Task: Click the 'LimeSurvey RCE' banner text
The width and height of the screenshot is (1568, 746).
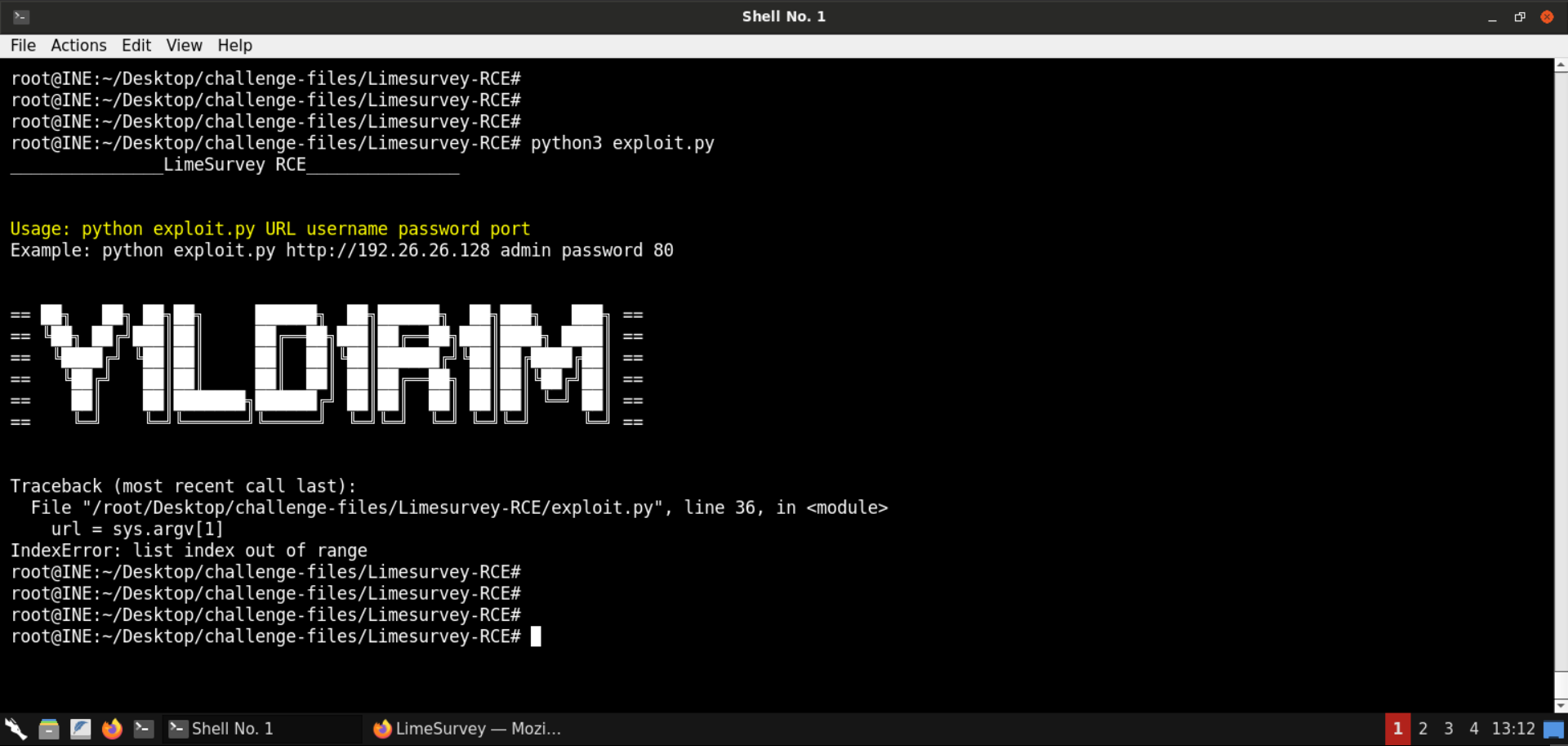Action: (x=234, y=165)
